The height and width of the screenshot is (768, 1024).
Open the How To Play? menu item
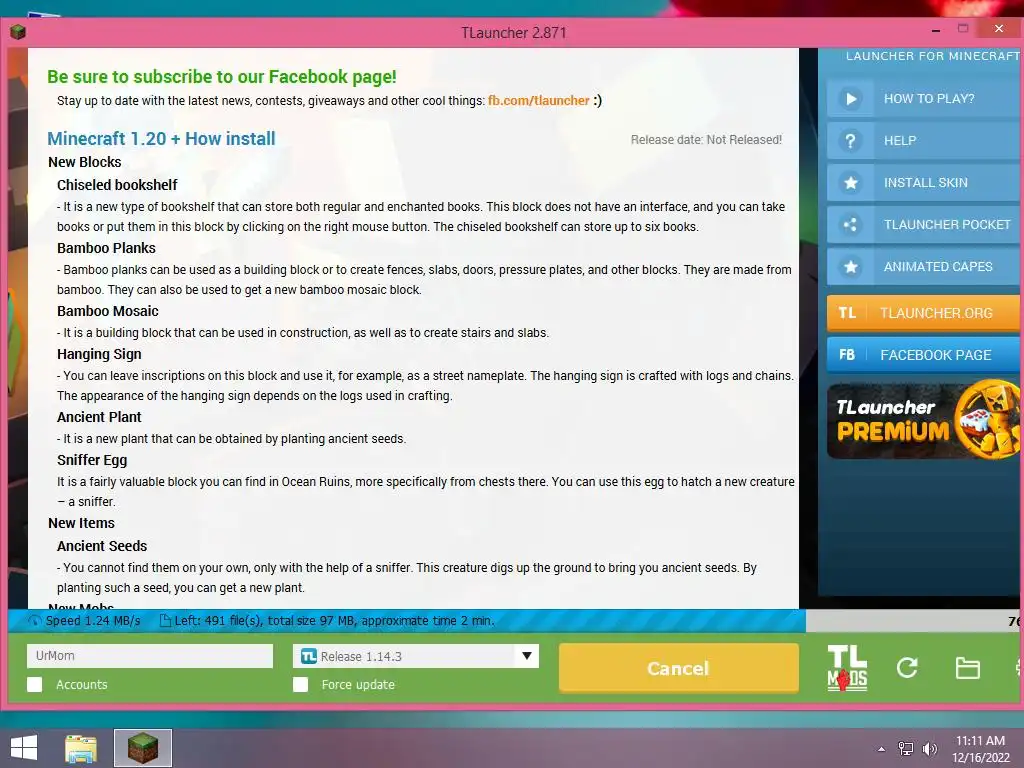923,99
